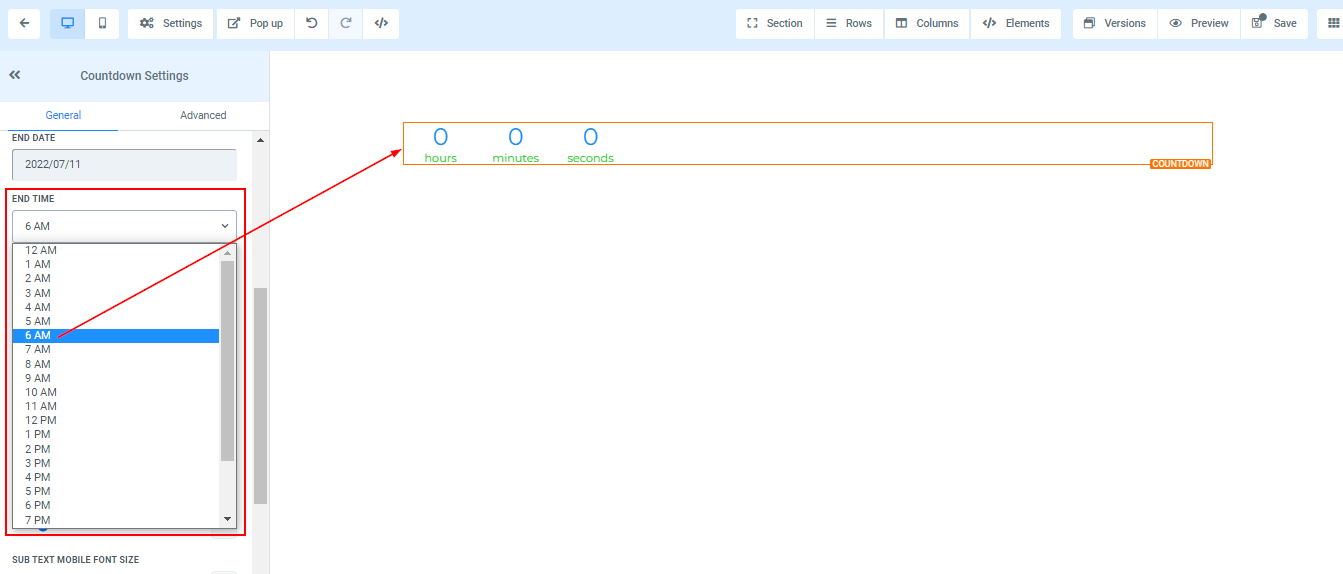Select the General tab

tap(63, 115)
